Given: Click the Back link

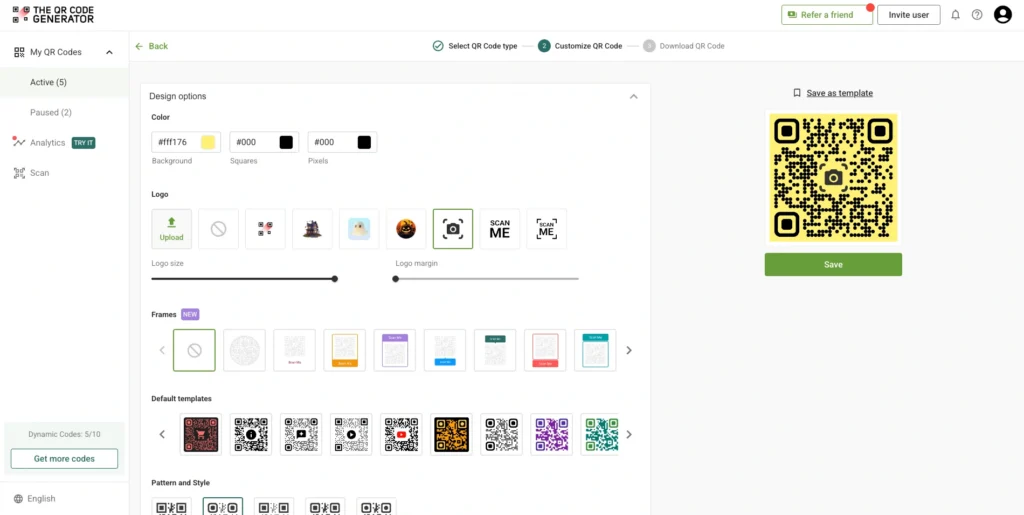Looking at the screenshot, I should point(152,46).
